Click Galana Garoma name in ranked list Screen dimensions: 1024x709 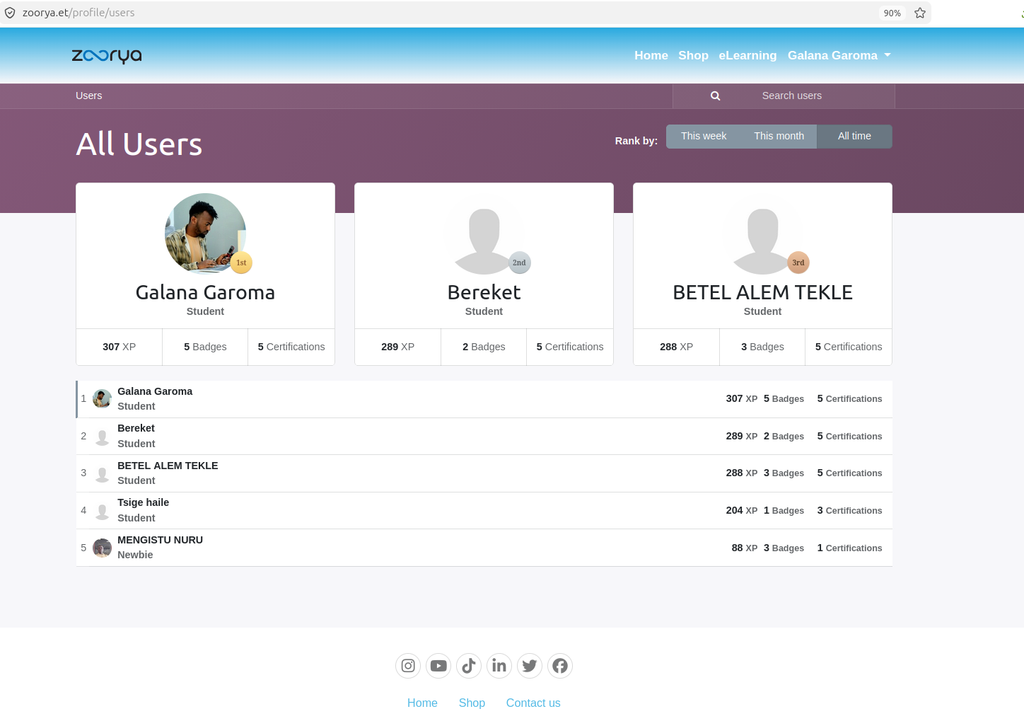(155, 391)
